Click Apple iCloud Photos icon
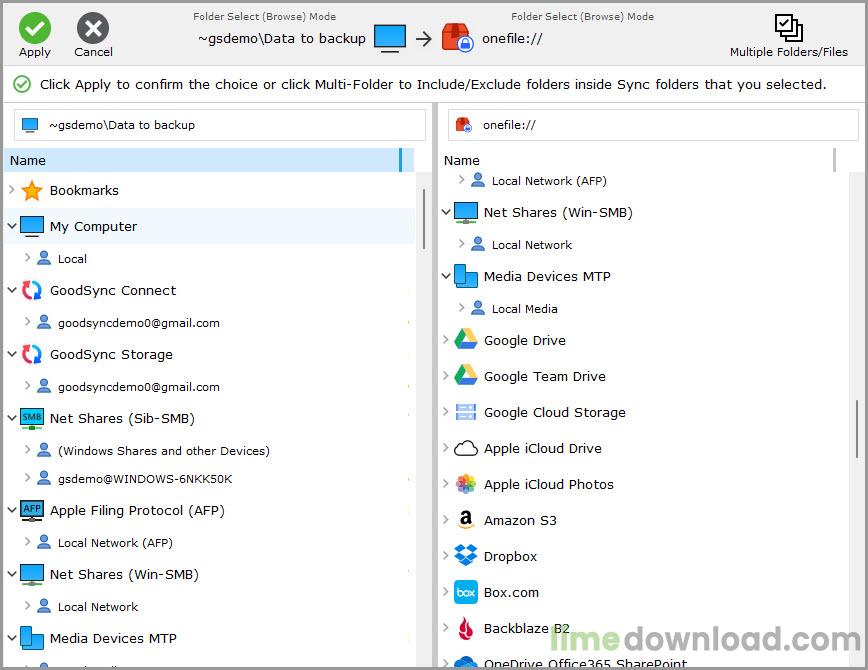The width and height of the screenshot is (868, 670). pos(466,484)
